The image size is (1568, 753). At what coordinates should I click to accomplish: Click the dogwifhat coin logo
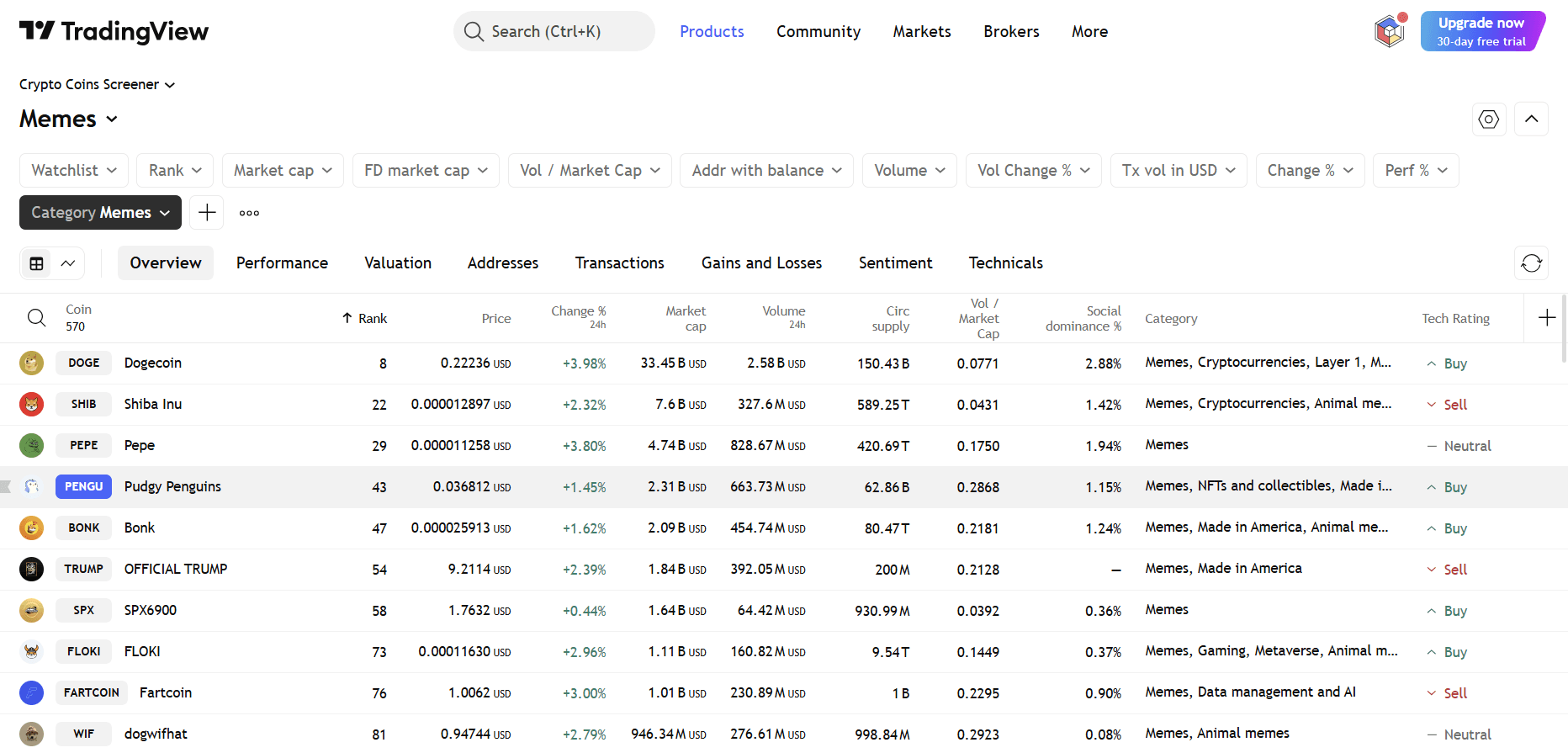pos(31,734)
